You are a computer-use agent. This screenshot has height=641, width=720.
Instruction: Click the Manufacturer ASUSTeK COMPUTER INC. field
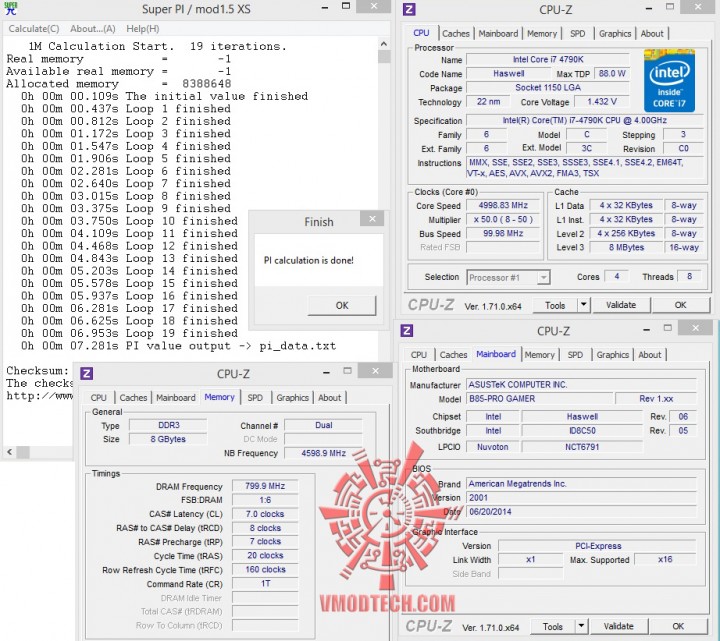pos(582,385)
